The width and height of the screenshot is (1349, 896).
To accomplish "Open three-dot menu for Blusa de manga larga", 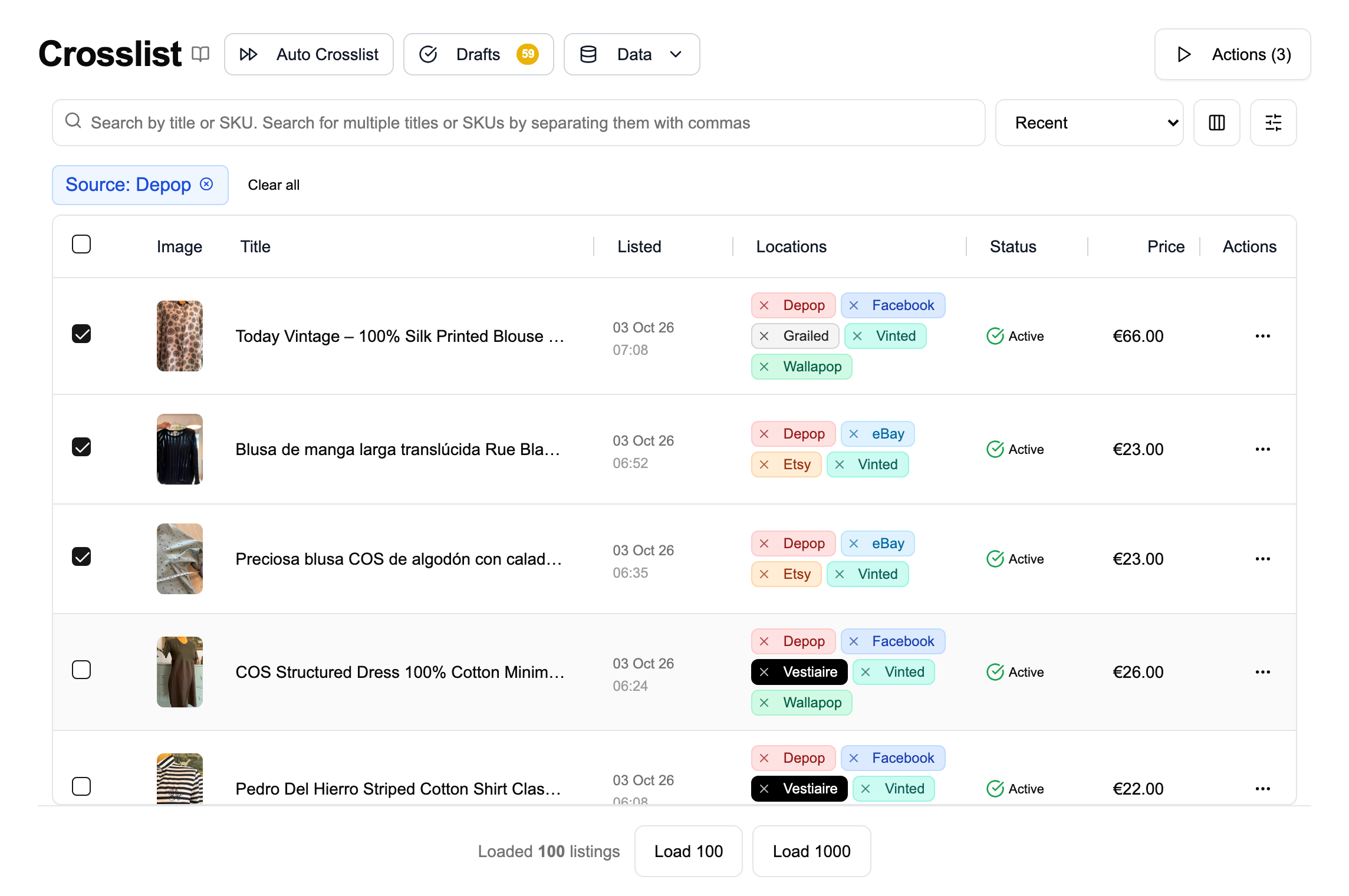I will 1262,449.
